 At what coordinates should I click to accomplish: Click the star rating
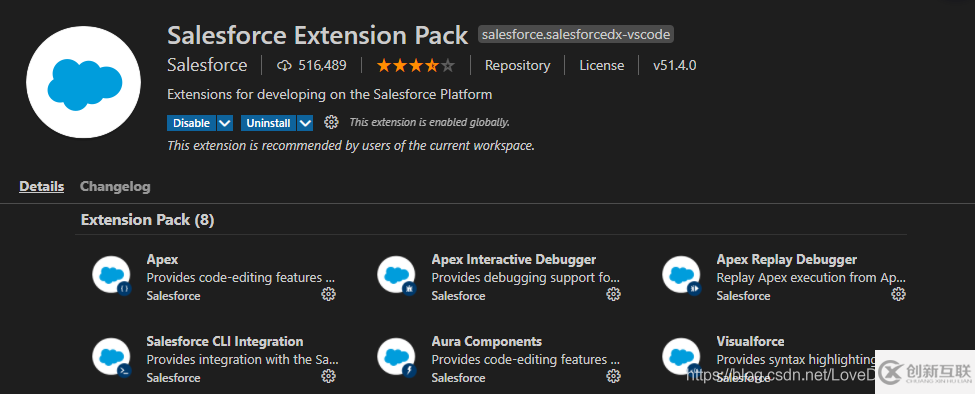pyautogui.click(x=415, y=65)
